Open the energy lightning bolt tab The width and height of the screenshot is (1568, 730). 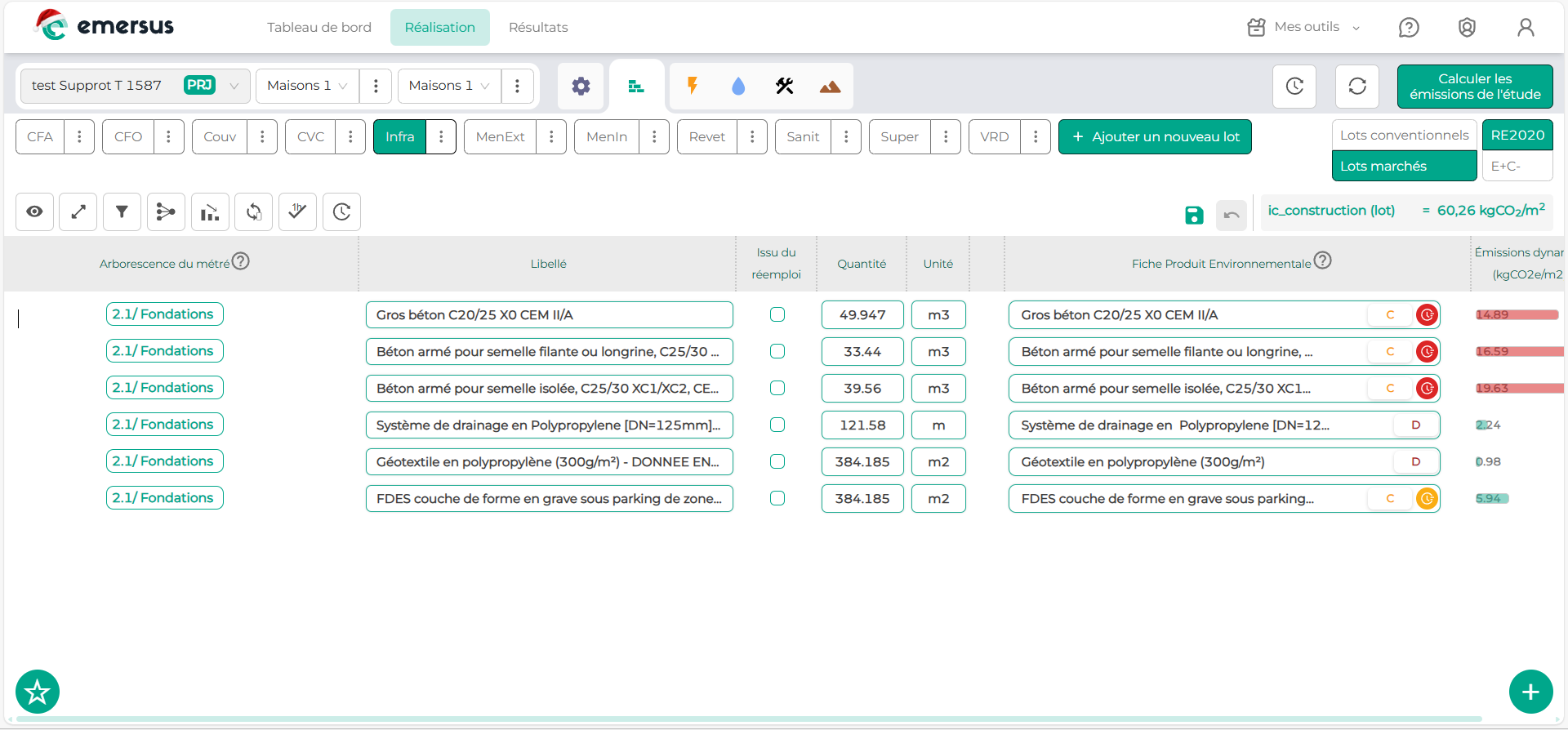tap(693, 86)
